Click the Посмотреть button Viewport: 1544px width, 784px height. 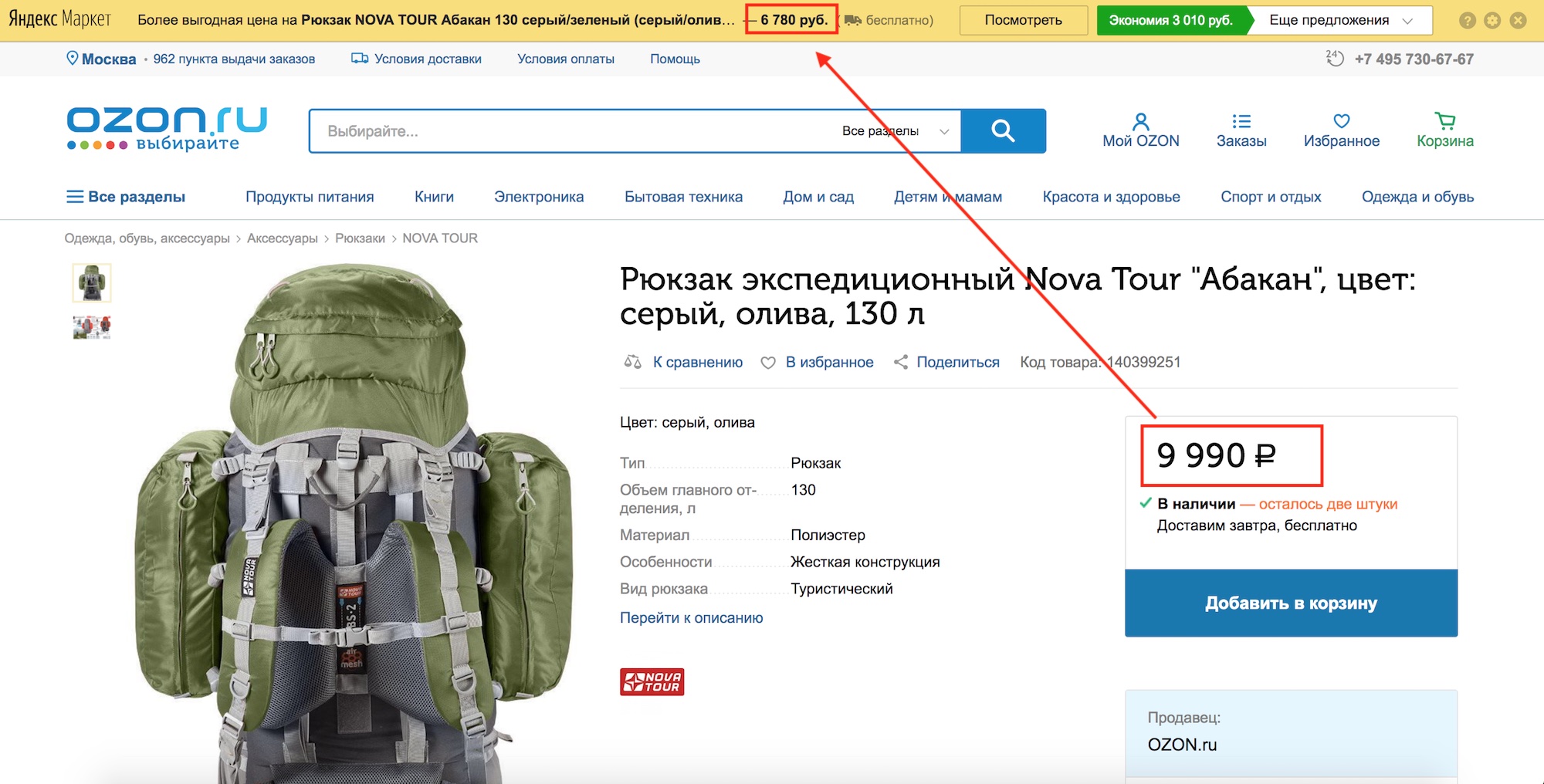(1023, 20)
